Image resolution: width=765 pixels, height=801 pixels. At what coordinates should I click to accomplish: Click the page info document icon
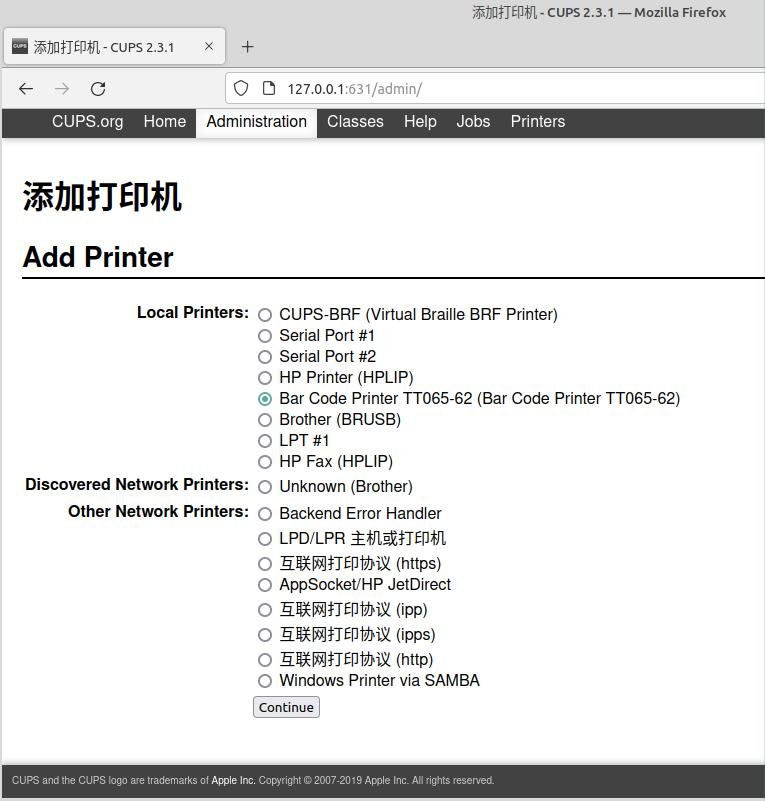[x=269, y=88]
